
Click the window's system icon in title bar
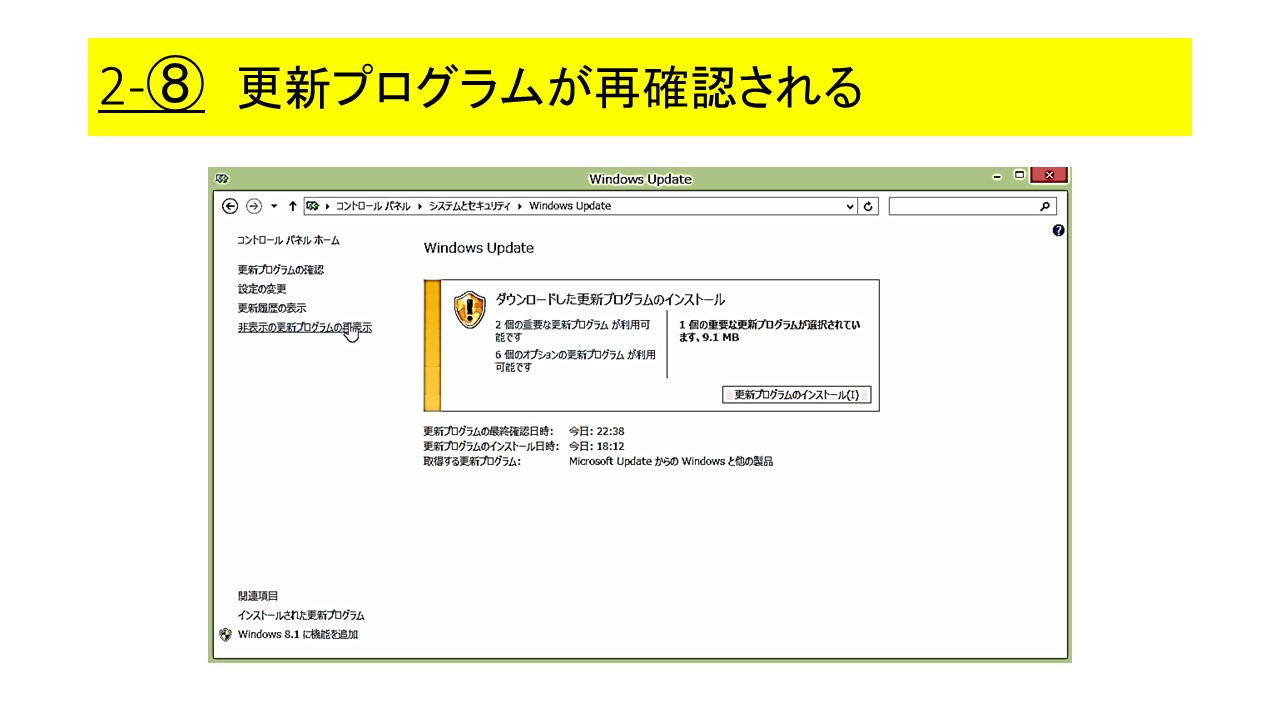coord(222,179)
